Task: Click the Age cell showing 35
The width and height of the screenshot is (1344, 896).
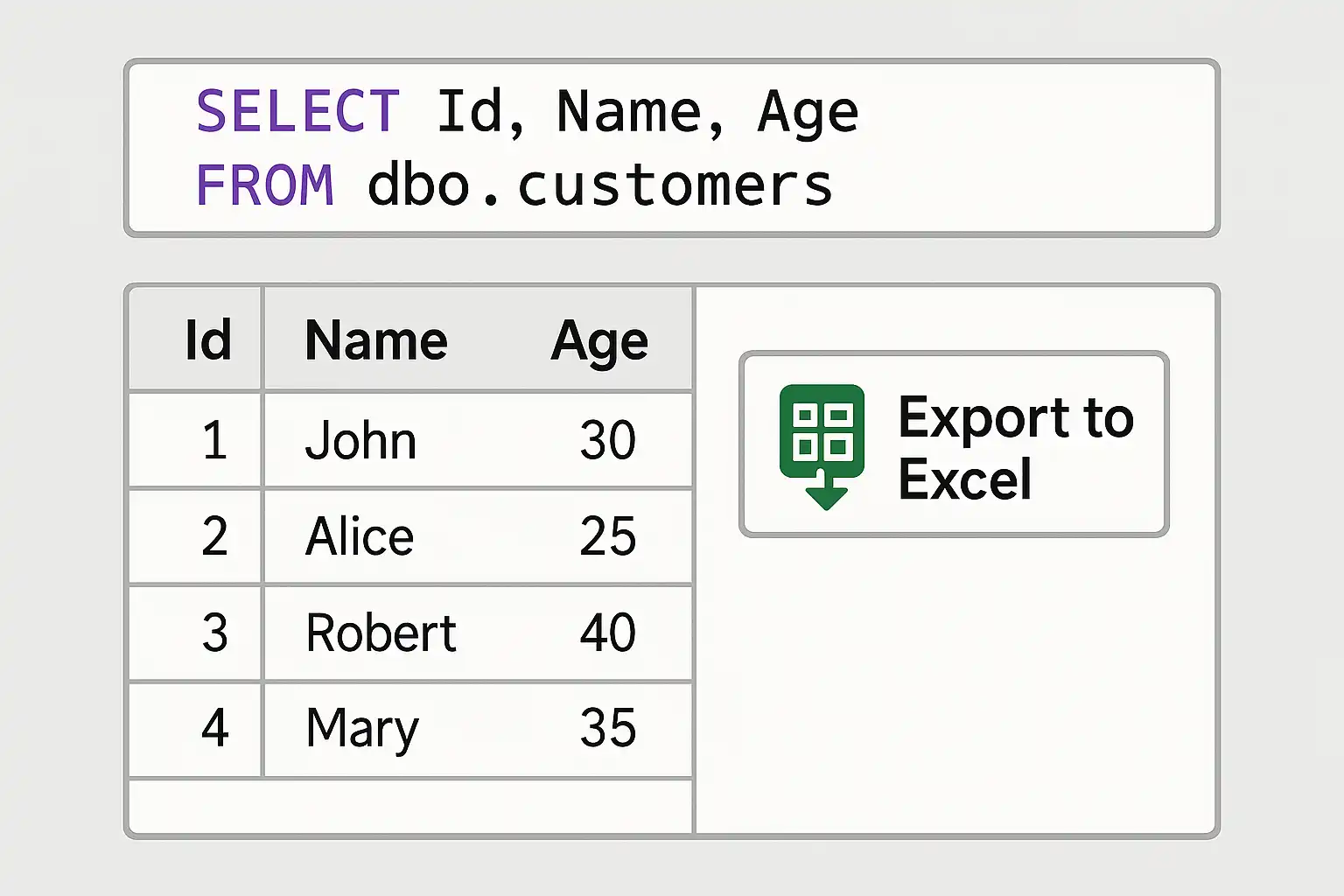Action: tap(608, 729)
